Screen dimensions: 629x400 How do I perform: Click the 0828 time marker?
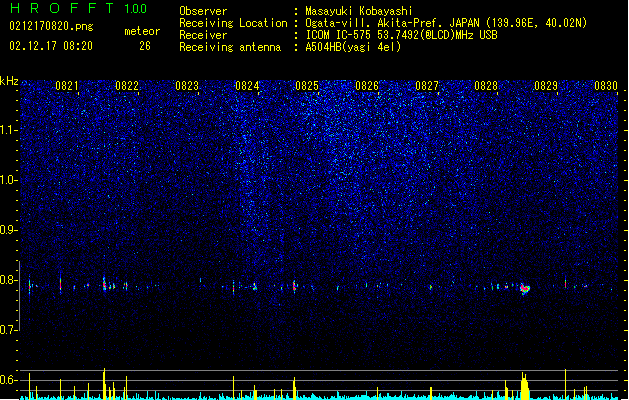486,86
